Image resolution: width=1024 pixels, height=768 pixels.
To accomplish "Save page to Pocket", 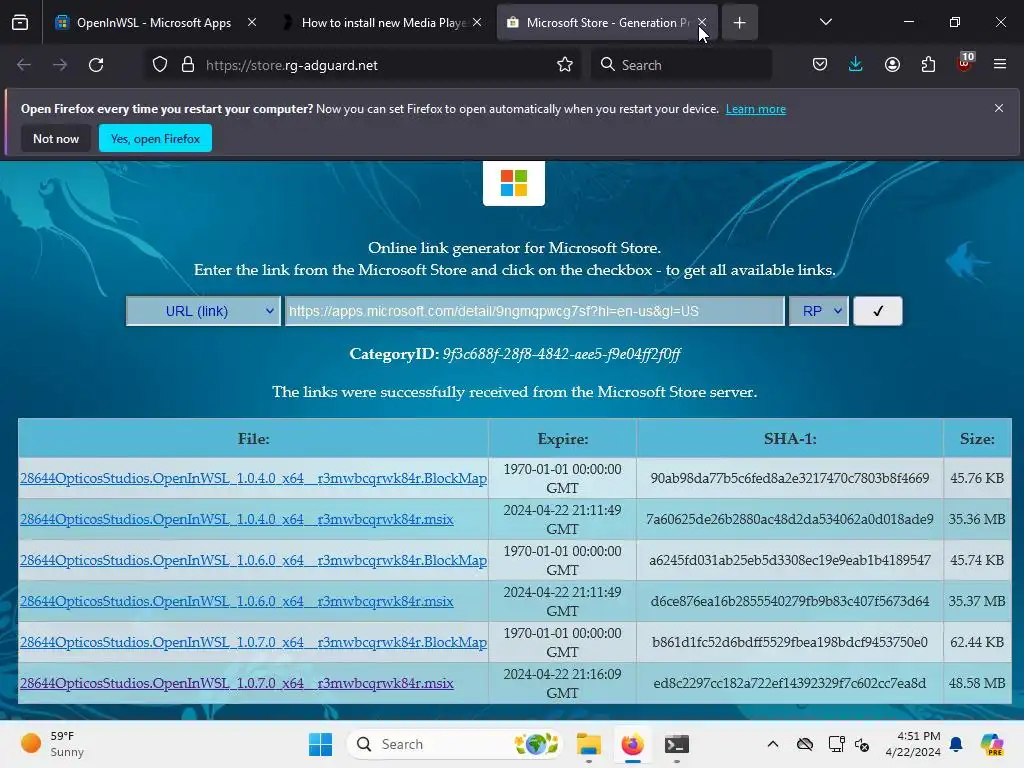I will coord(820,65).
